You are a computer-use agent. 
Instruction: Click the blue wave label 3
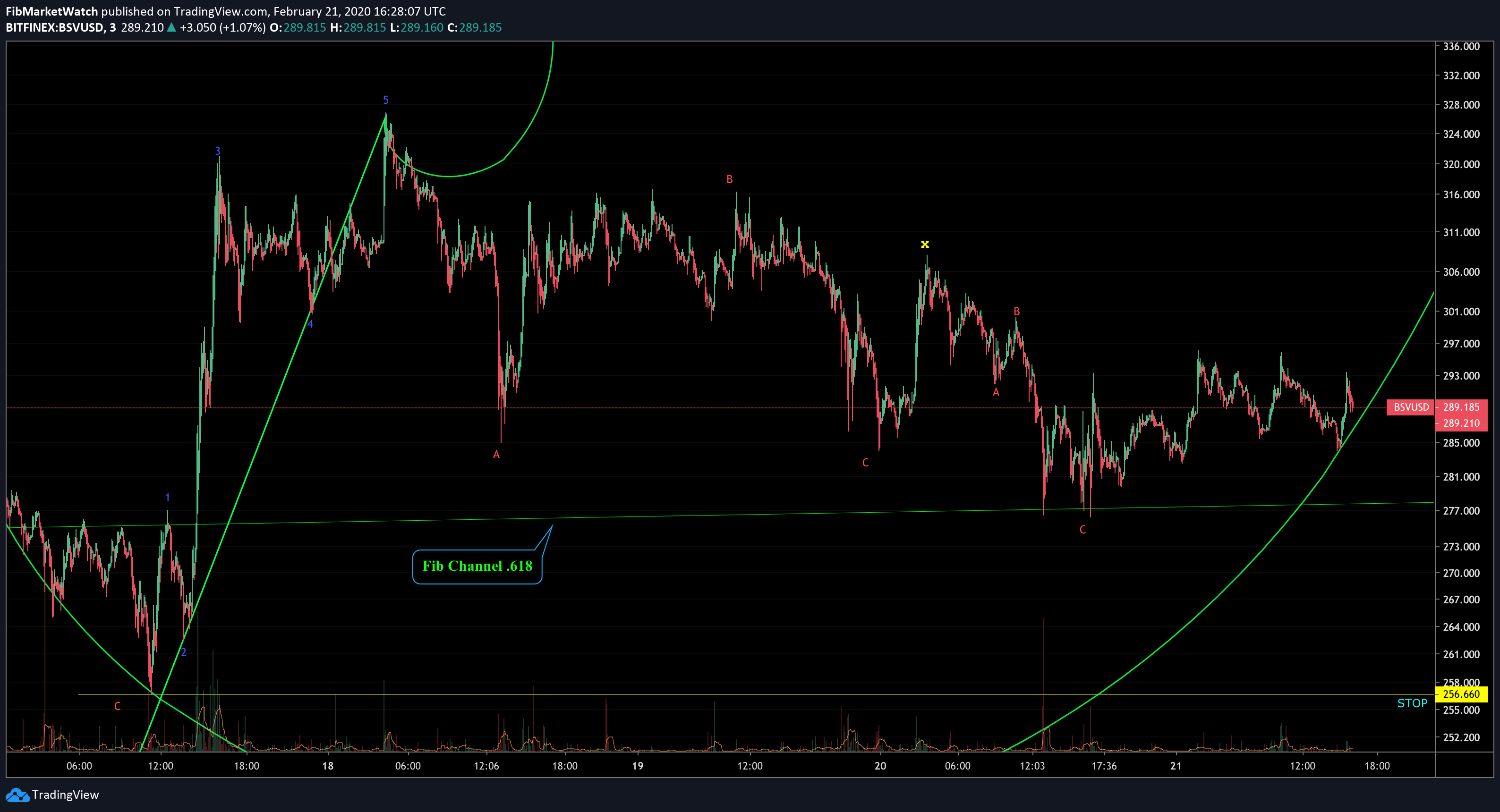tap(218, 151)
